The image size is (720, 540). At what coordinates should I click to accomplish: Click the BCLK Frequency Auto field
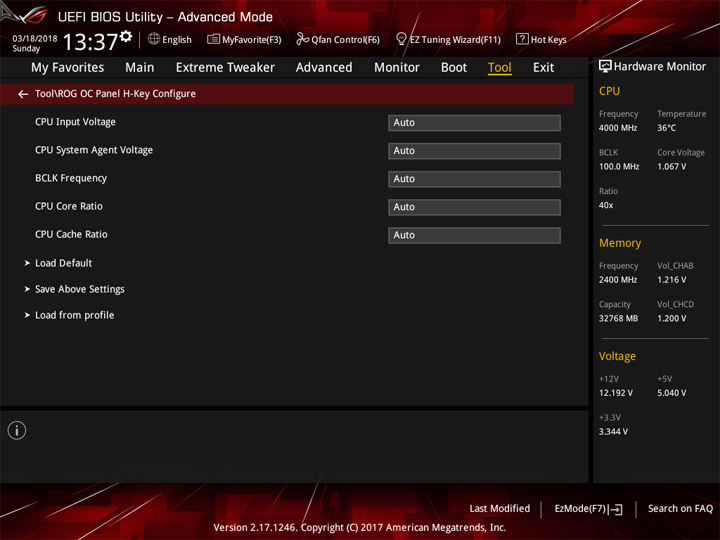click(x=474, y=179)
